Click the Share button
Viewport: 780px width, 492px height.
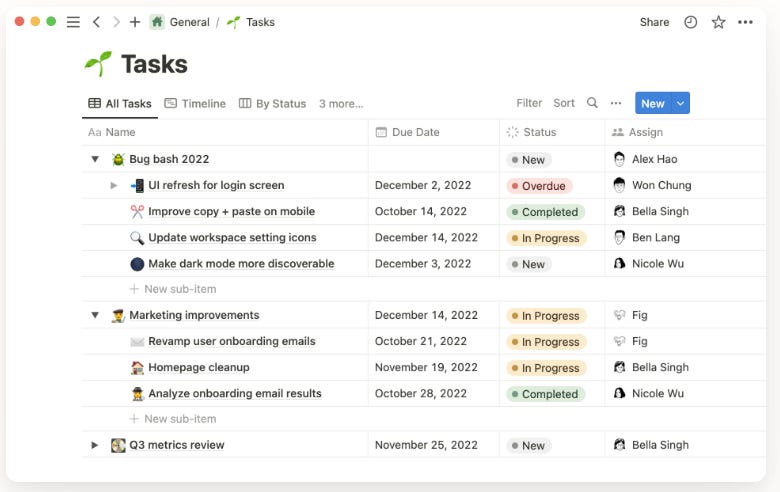point(654,22)
